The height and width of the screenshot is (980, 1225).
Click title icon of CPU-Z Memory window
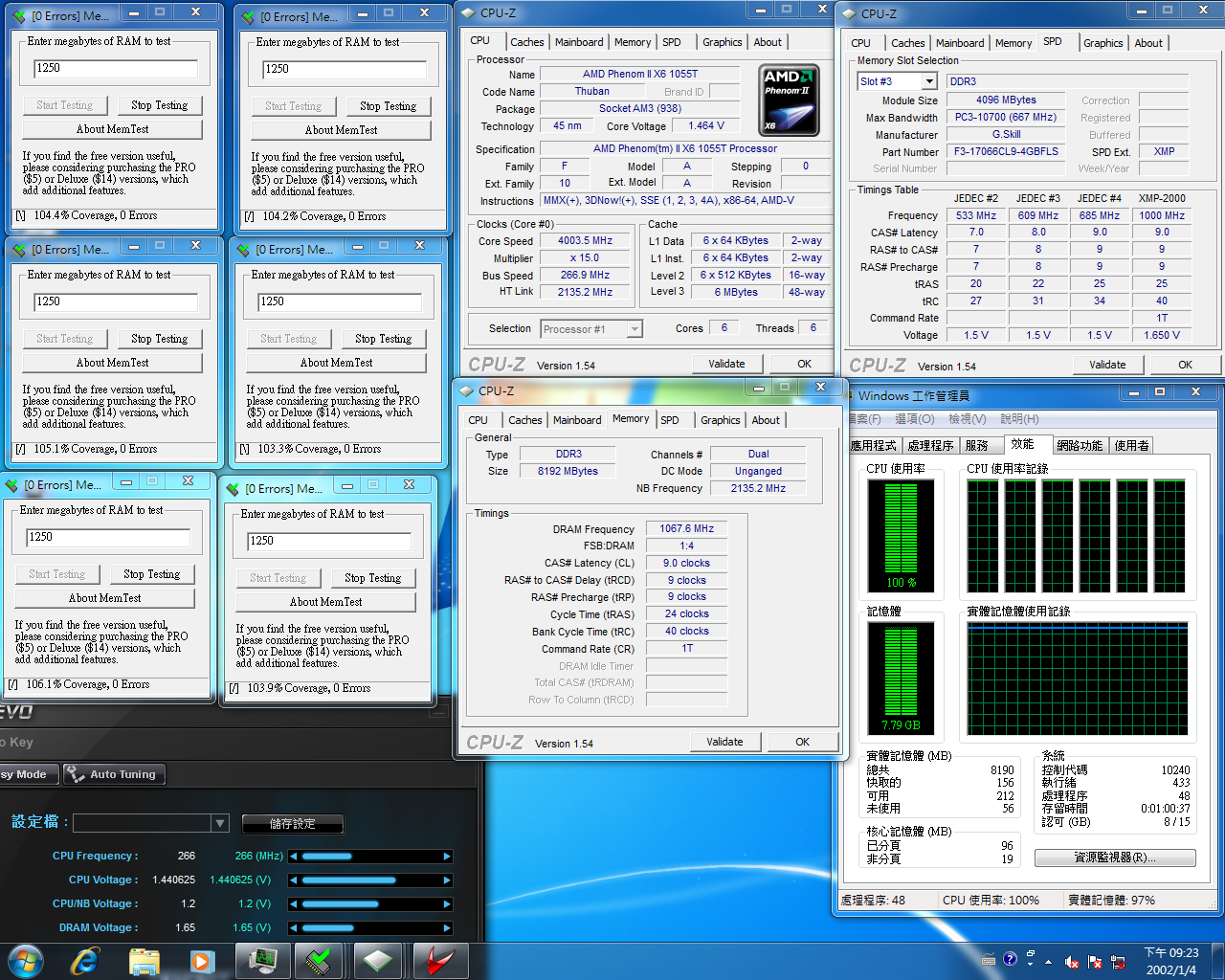pos(466,390)
